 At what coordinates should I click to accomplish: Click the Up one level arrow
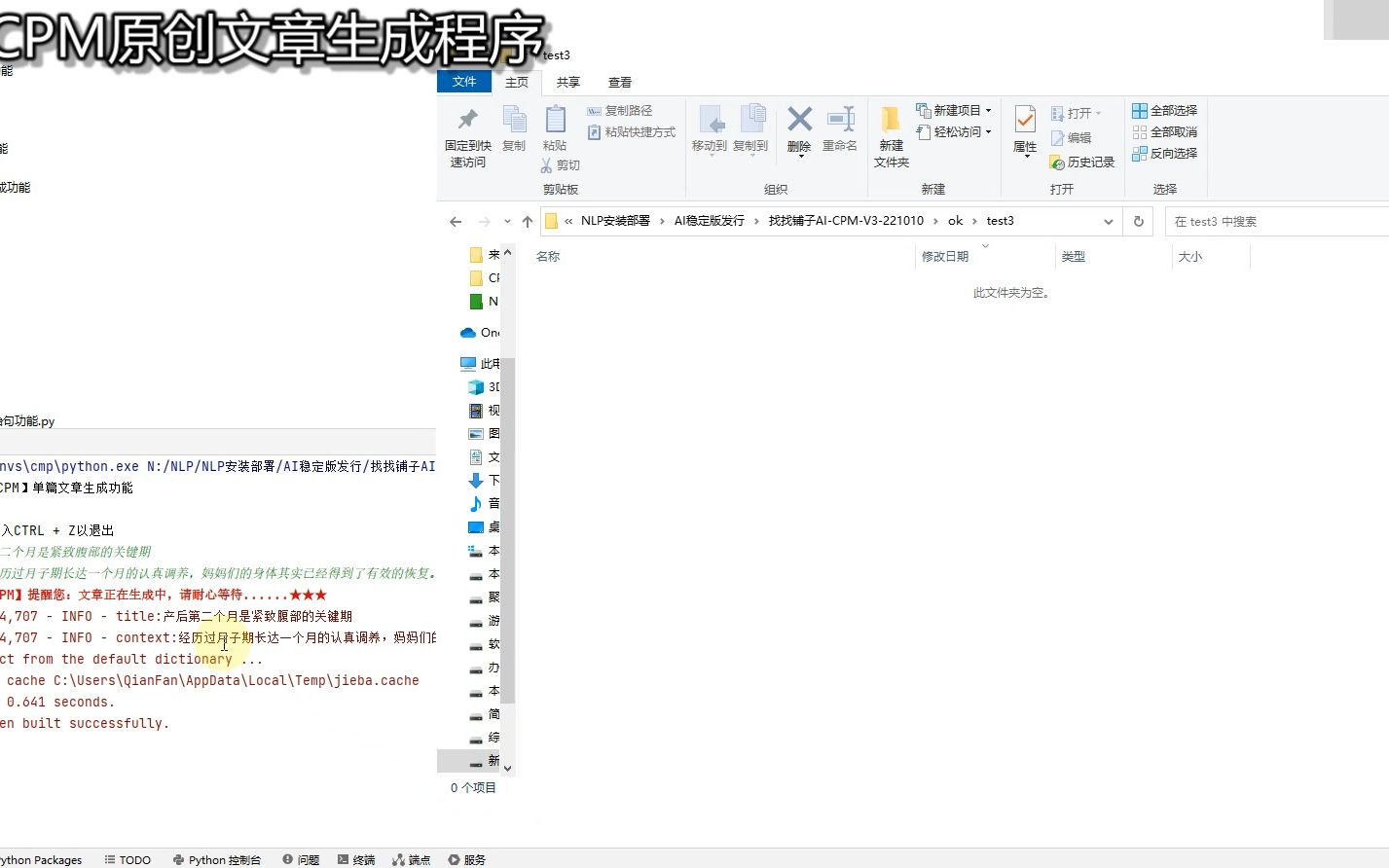pyautogui.click(x=528, y=222)
